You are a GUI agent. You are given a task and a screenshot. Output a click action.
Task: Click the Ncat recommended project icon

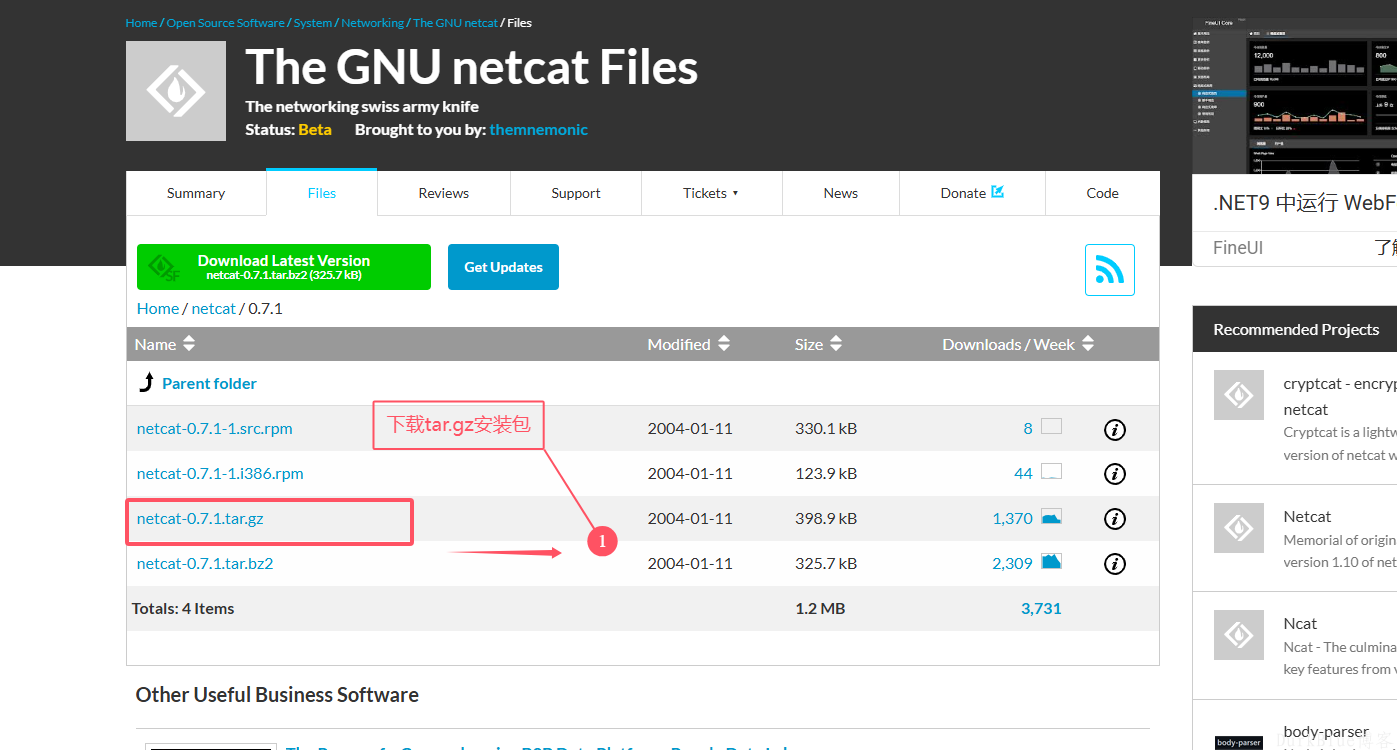tap(1239, 635)
